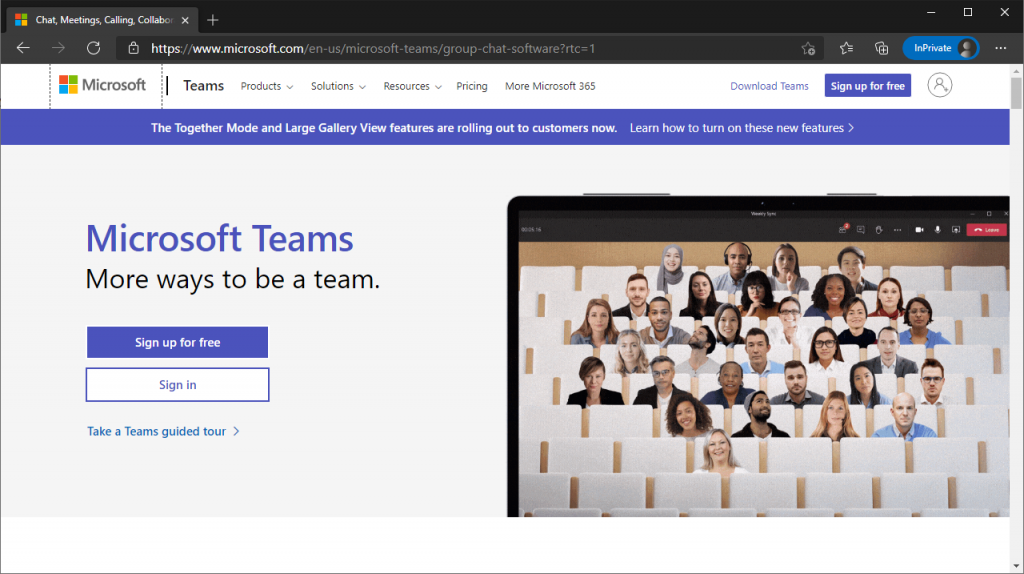Add this page to favorites star icon

click(808, 48)
